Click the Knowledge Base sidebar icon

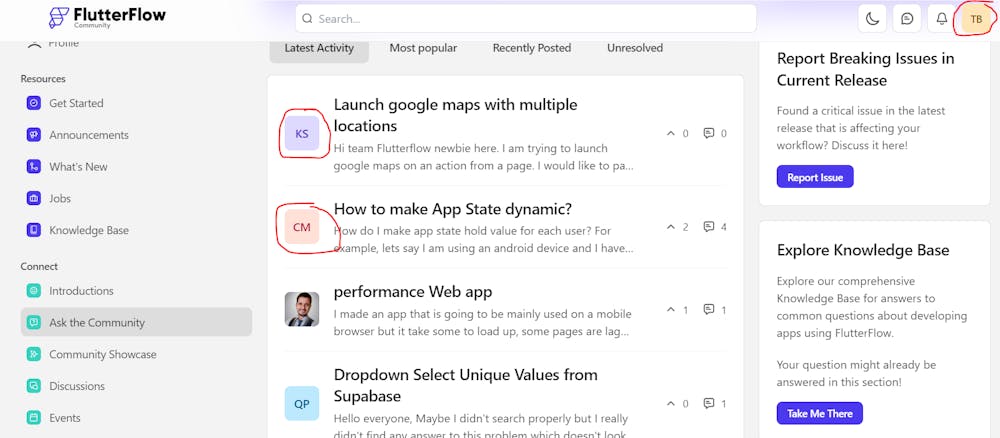tap(34, 230)
